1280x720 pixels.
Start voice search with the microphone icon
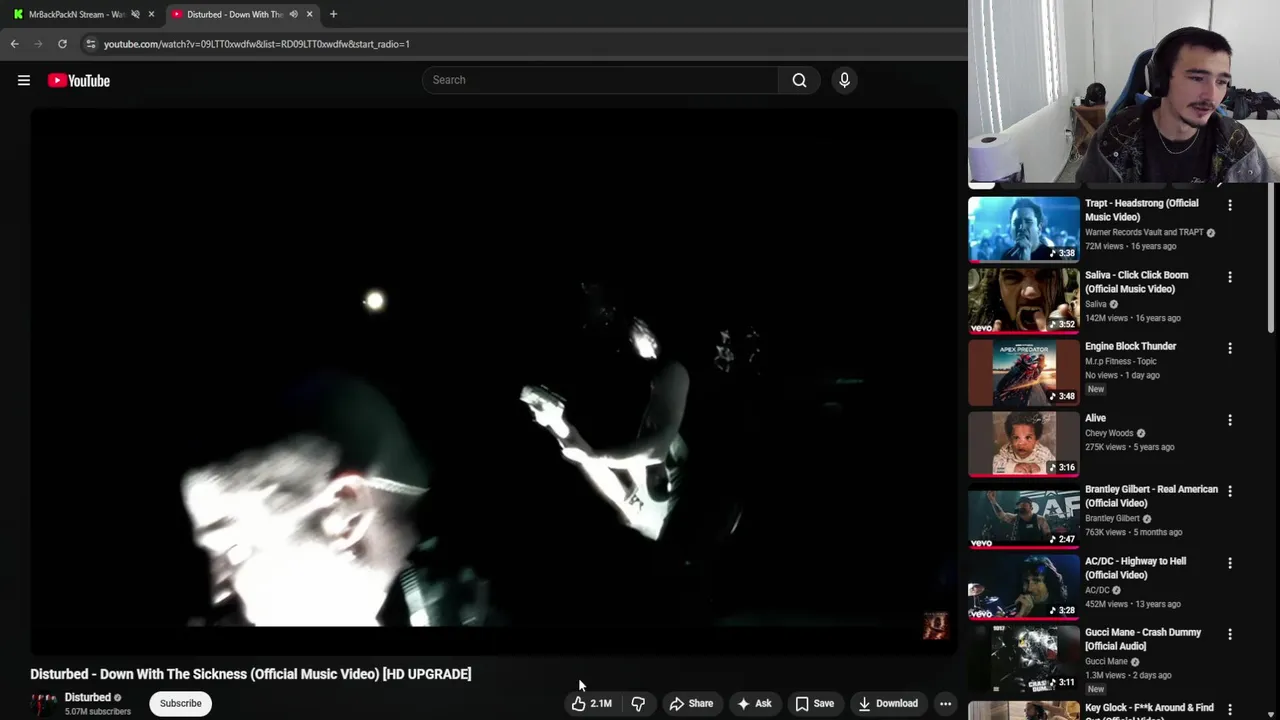tap(844, 80)
